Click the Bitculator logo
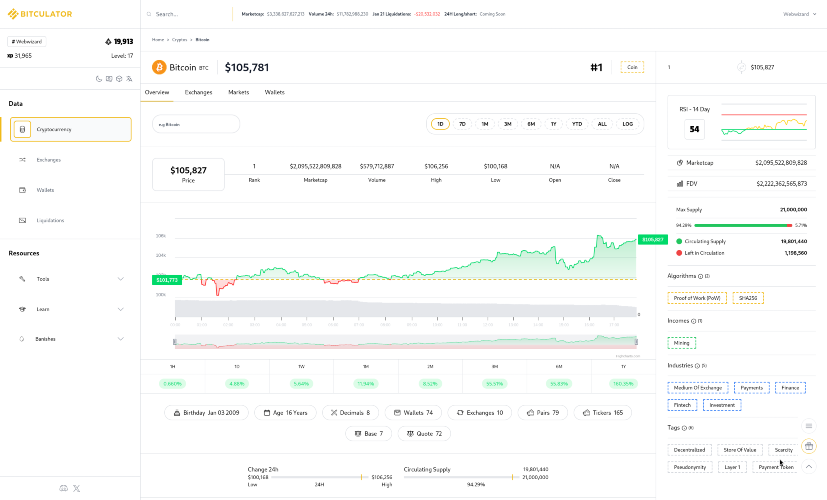Image resolution: width=827 pixels, height=500 pixels. tap(40, 14)
